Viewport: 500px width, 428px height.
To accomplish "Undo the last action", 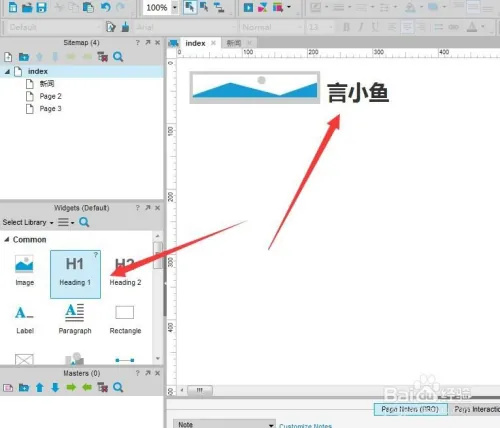I will (105, 7).
